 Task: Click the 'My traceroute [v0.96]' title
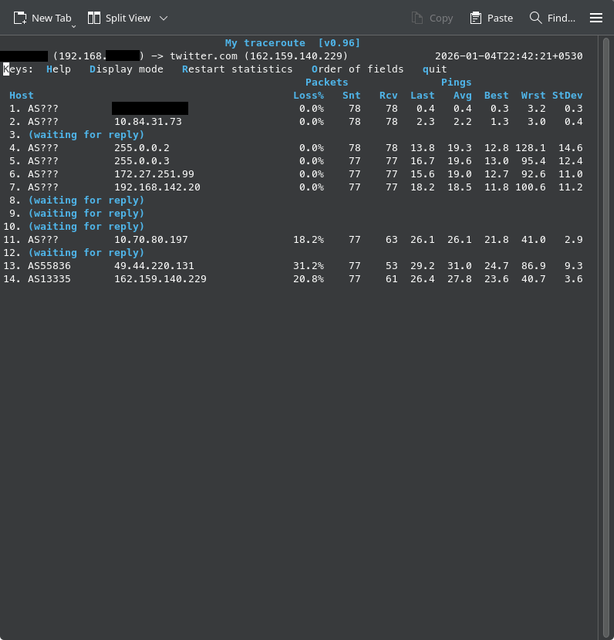293,43
